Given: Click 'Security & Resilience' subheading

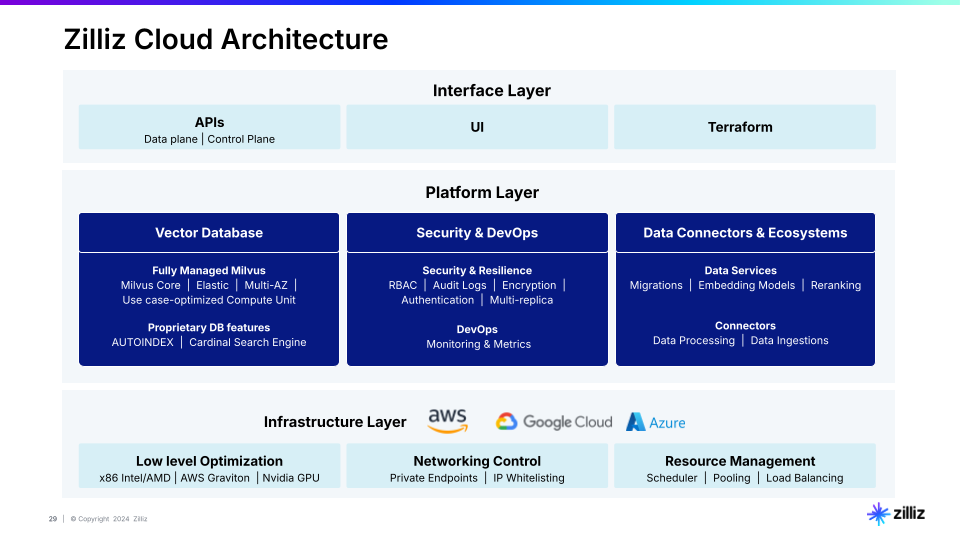Looking at the screenshot, I should (477, 271).
